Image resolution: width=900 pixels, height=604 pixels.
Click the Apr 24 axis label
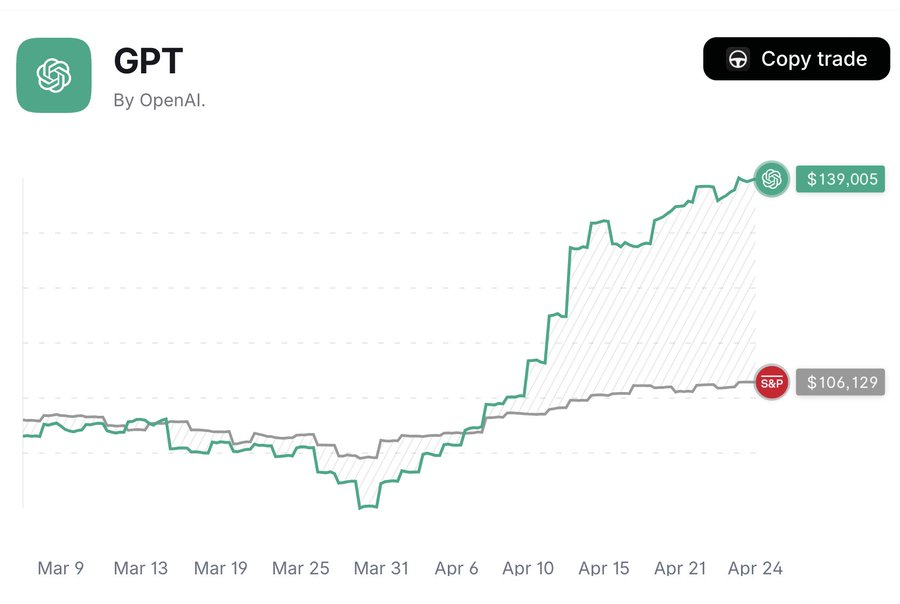click(755, 568)
